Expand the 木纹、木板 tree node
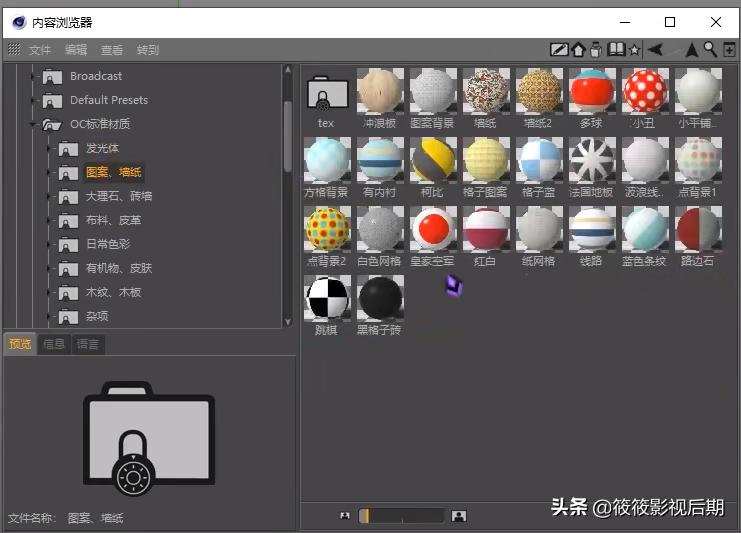 tap(49, 293)
